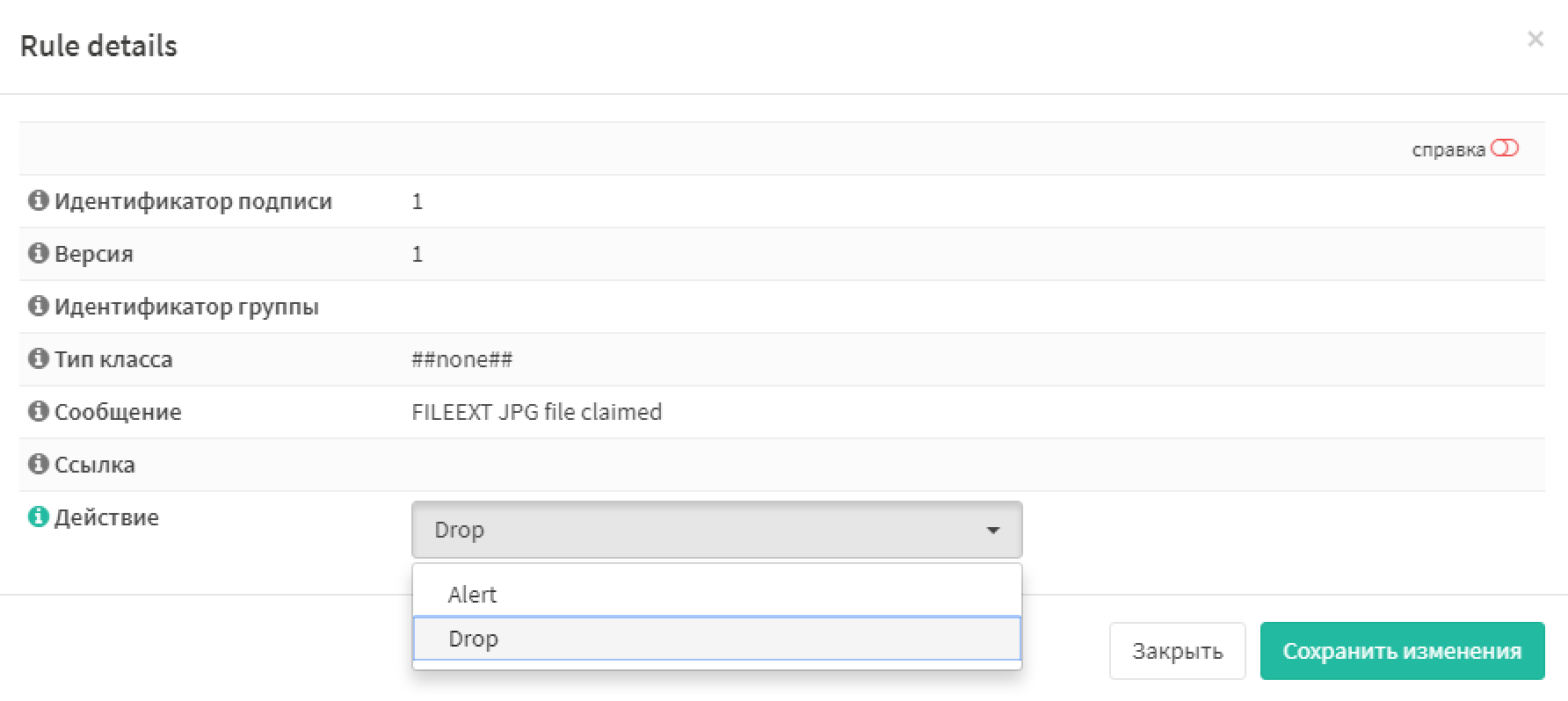Click Сохранить изменения button
Image resolution: width=1568 pixels, height=701 pixels.
click(1402, 651)
